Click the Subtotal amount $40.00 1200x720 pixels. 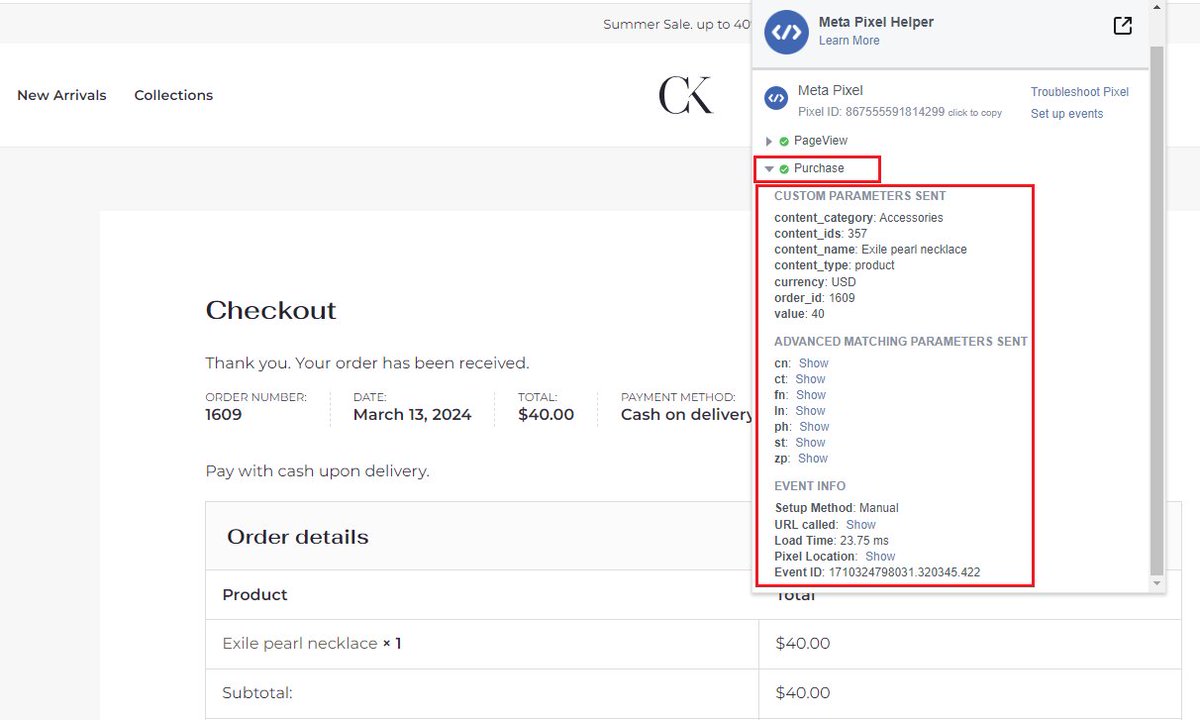pyautogui.click(x=803, y=693)
